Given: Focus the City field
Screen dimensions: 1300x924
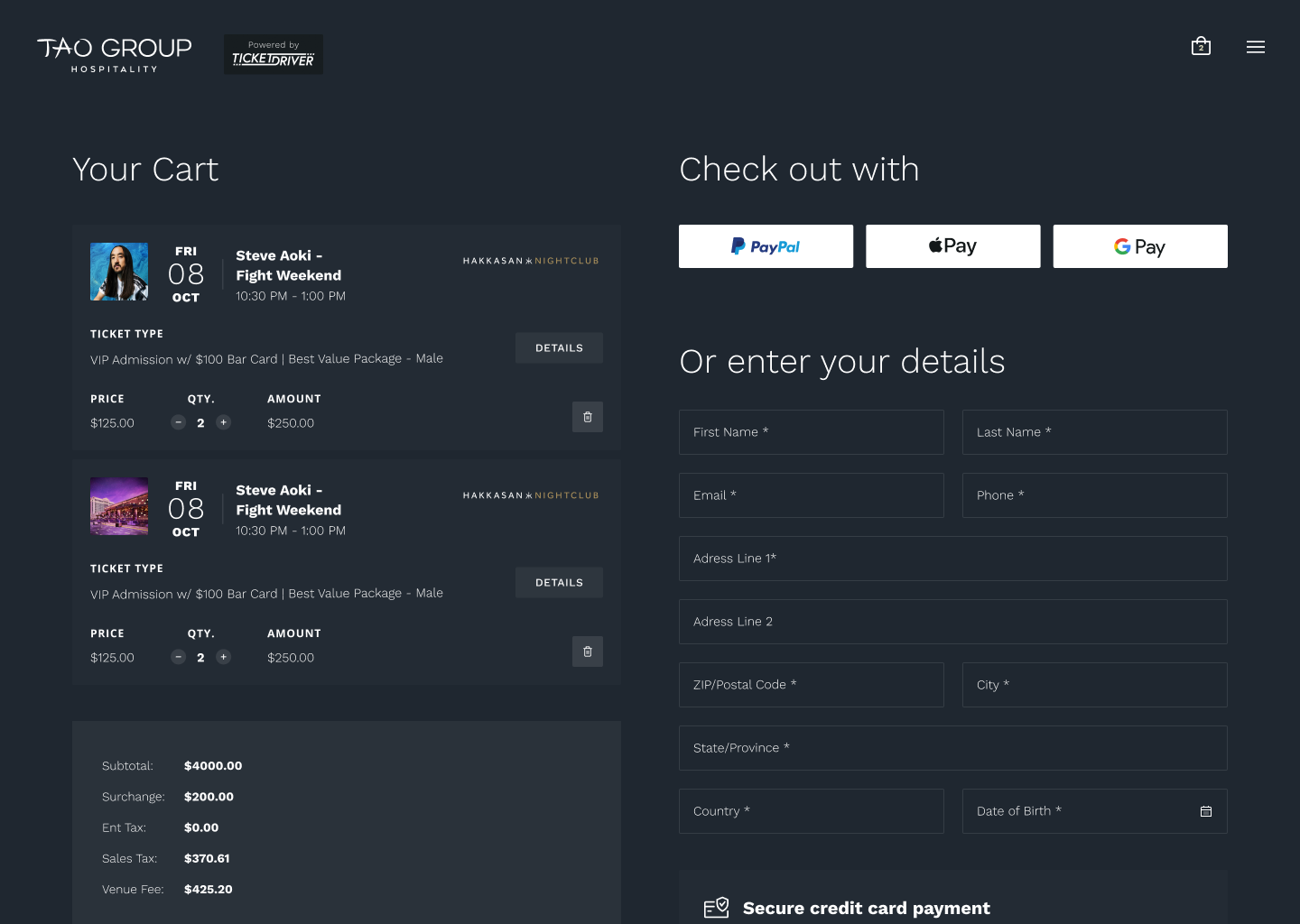Looking at the screenshot, I should [1095, 685].
